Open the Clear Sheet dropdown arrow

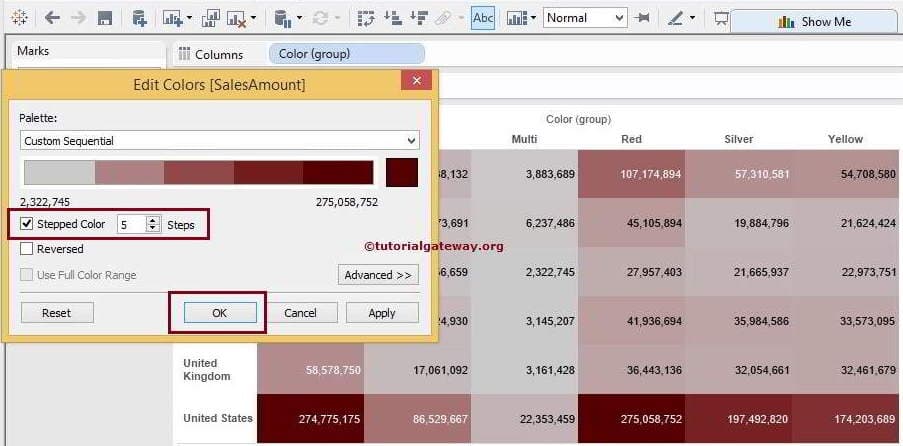(253, 18)
